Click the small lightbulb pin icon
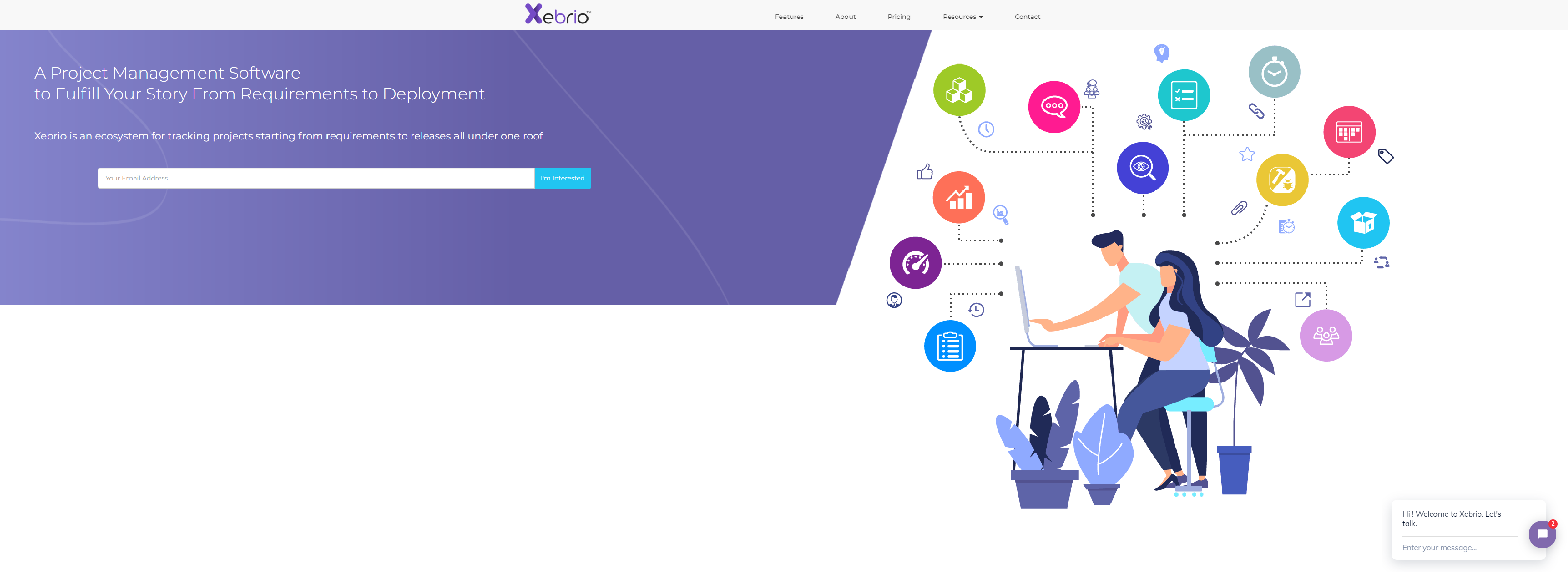The height and width of the screenshot is (572, 1568). pos(1162,53)
